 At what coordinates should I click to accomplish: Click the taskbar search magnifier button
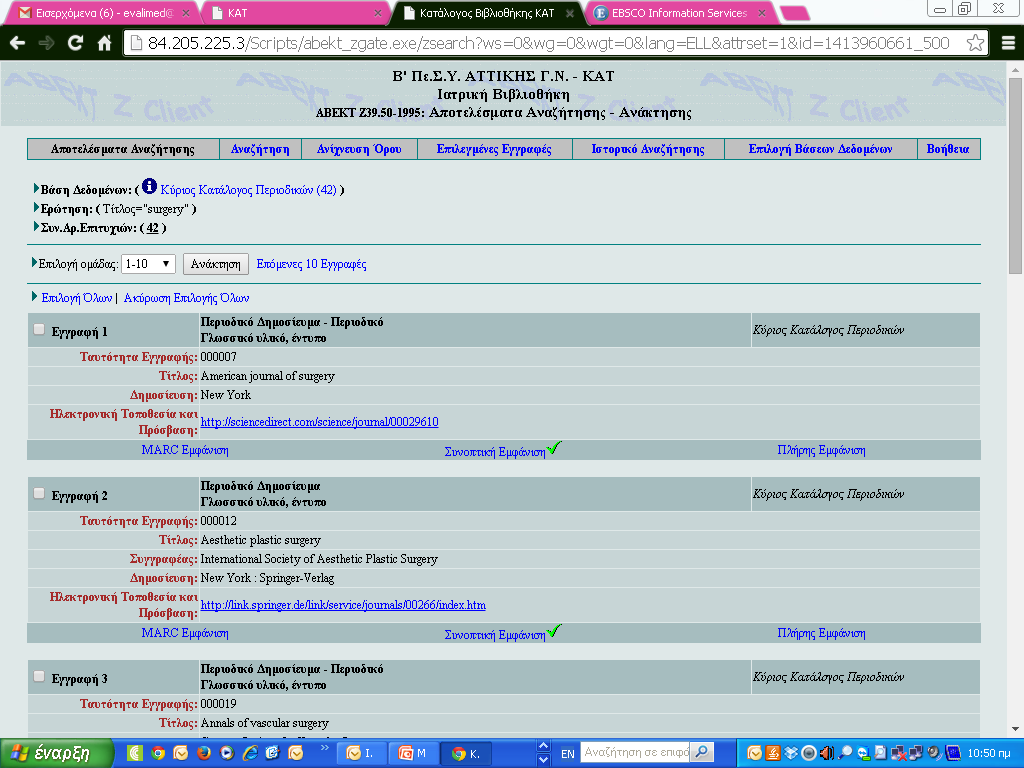pyautogui.click(x=702, y=752)
